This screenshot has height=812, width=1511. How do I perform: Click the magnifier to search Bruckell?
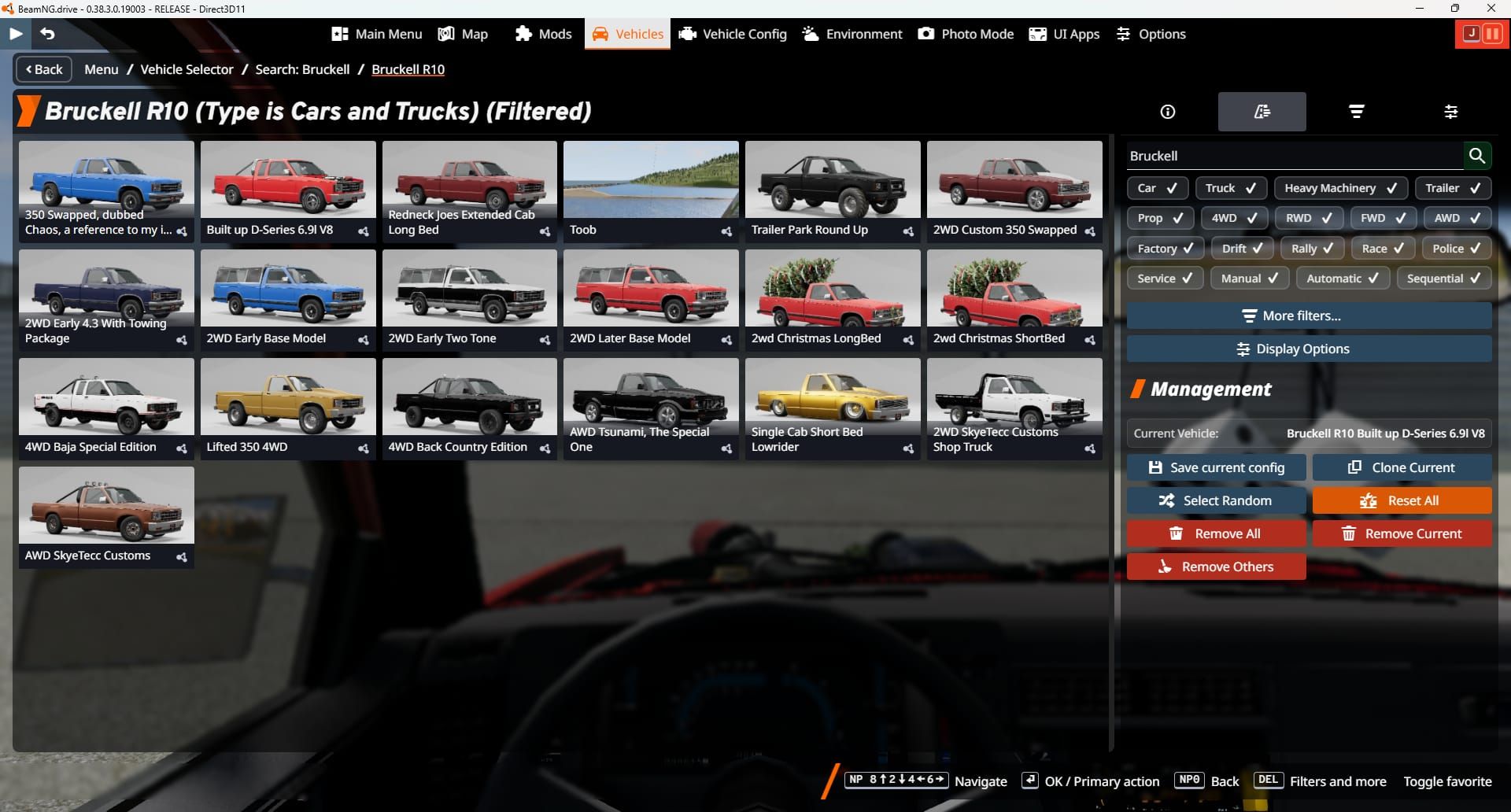coord(1477,155)
